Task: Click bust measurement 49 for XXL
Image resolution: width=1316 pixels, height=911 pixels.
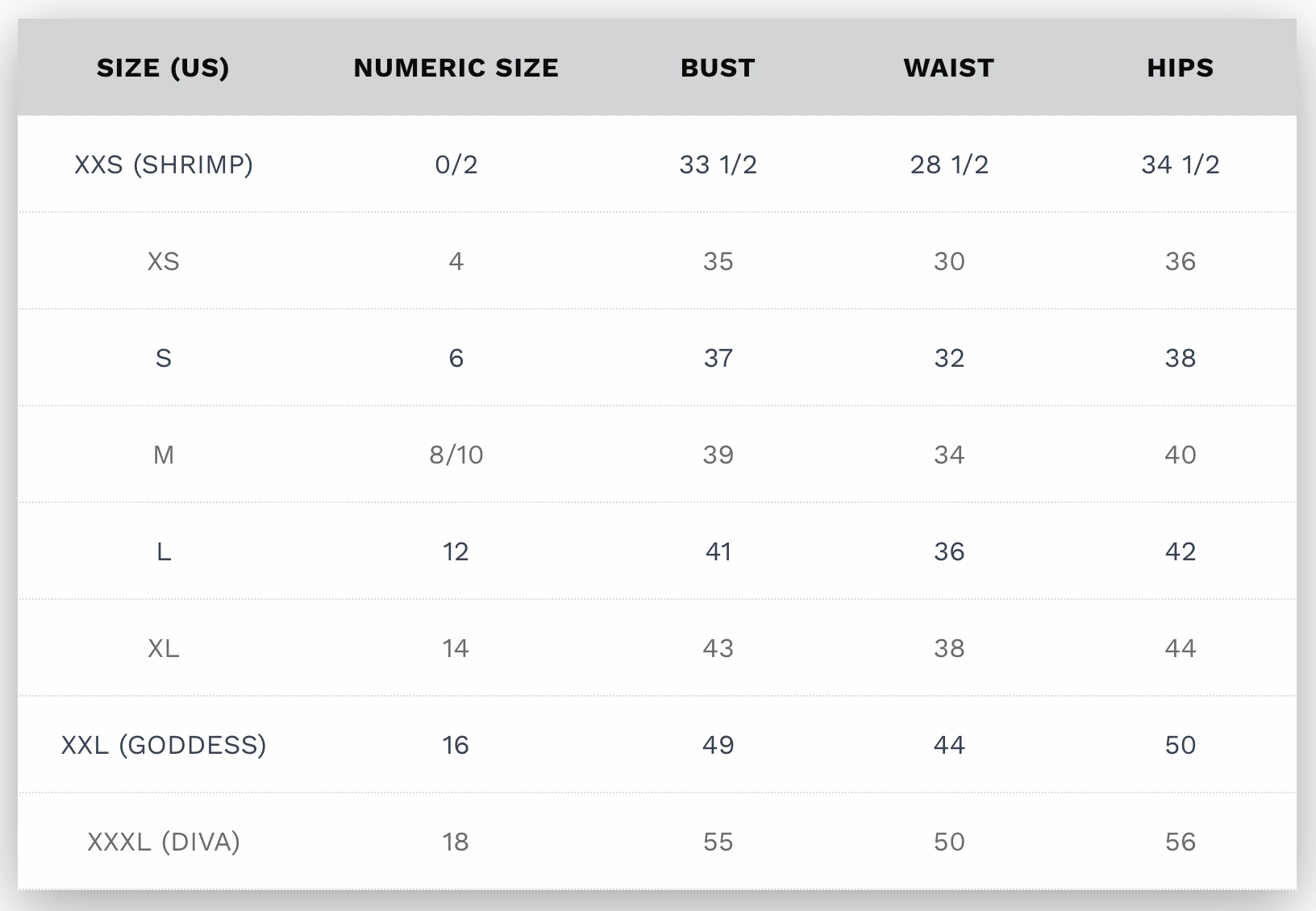Action: 718,745
